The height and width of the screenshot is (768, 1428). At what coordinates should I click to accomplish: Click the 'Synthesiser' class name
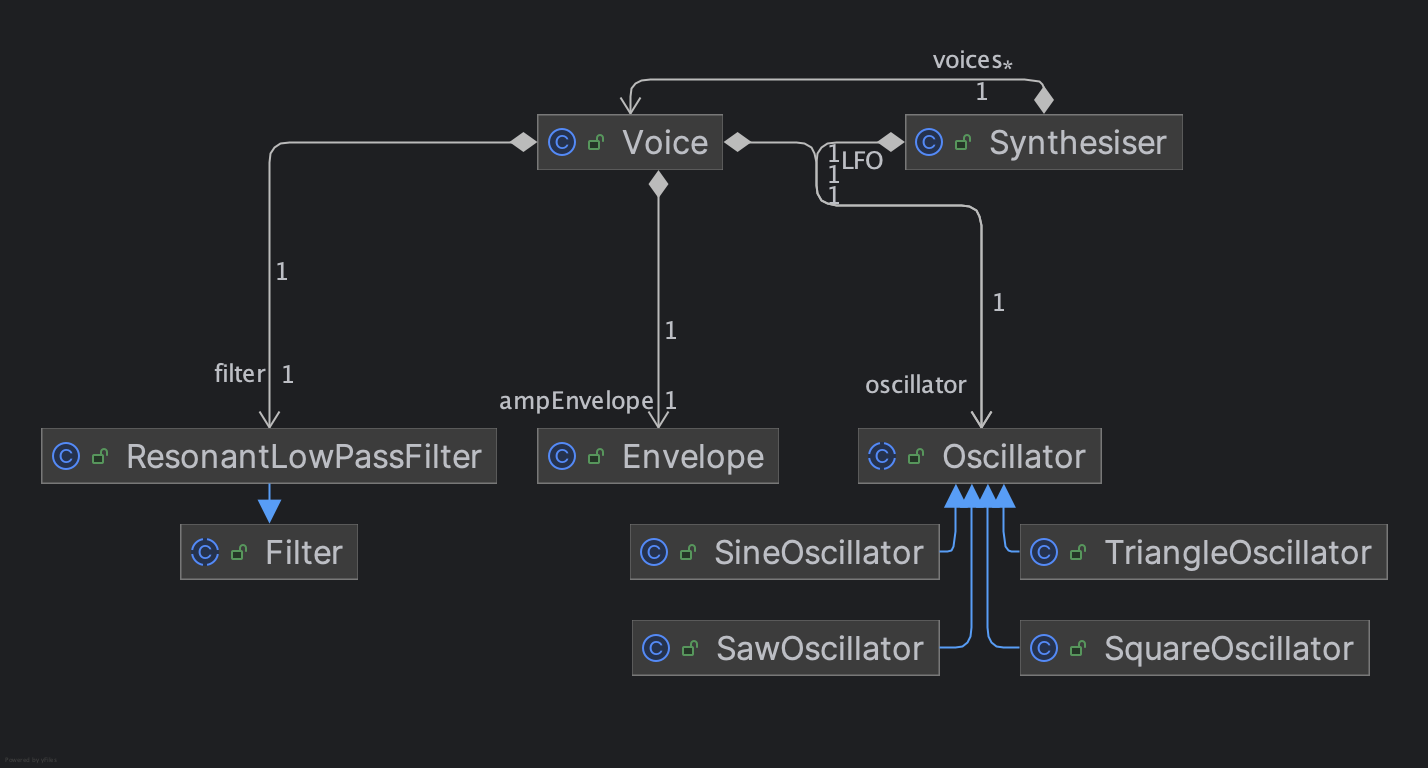tap(1078, 143)
